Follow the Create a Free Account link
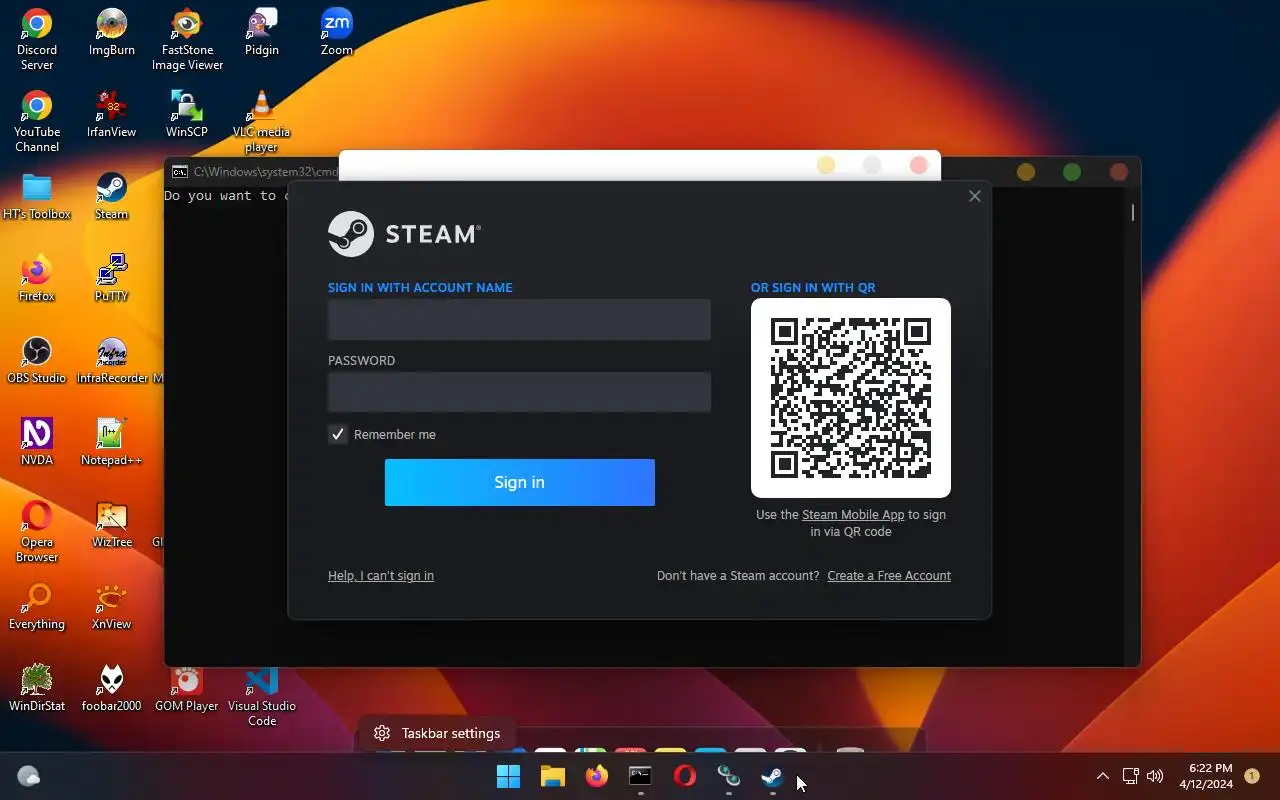1280x800 pixels. coord(889,576)
